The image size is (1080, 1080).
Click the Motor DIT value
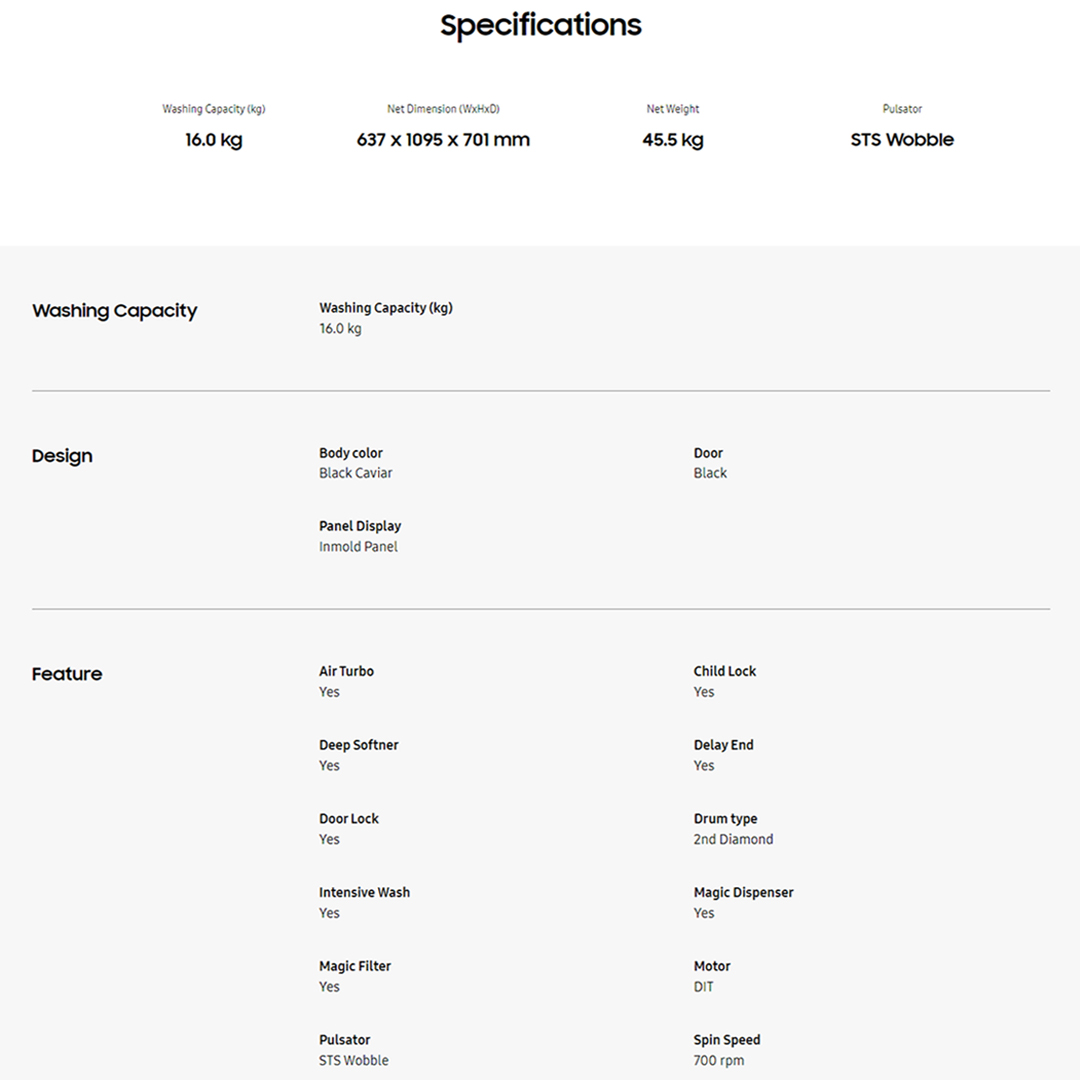[704, 987]
